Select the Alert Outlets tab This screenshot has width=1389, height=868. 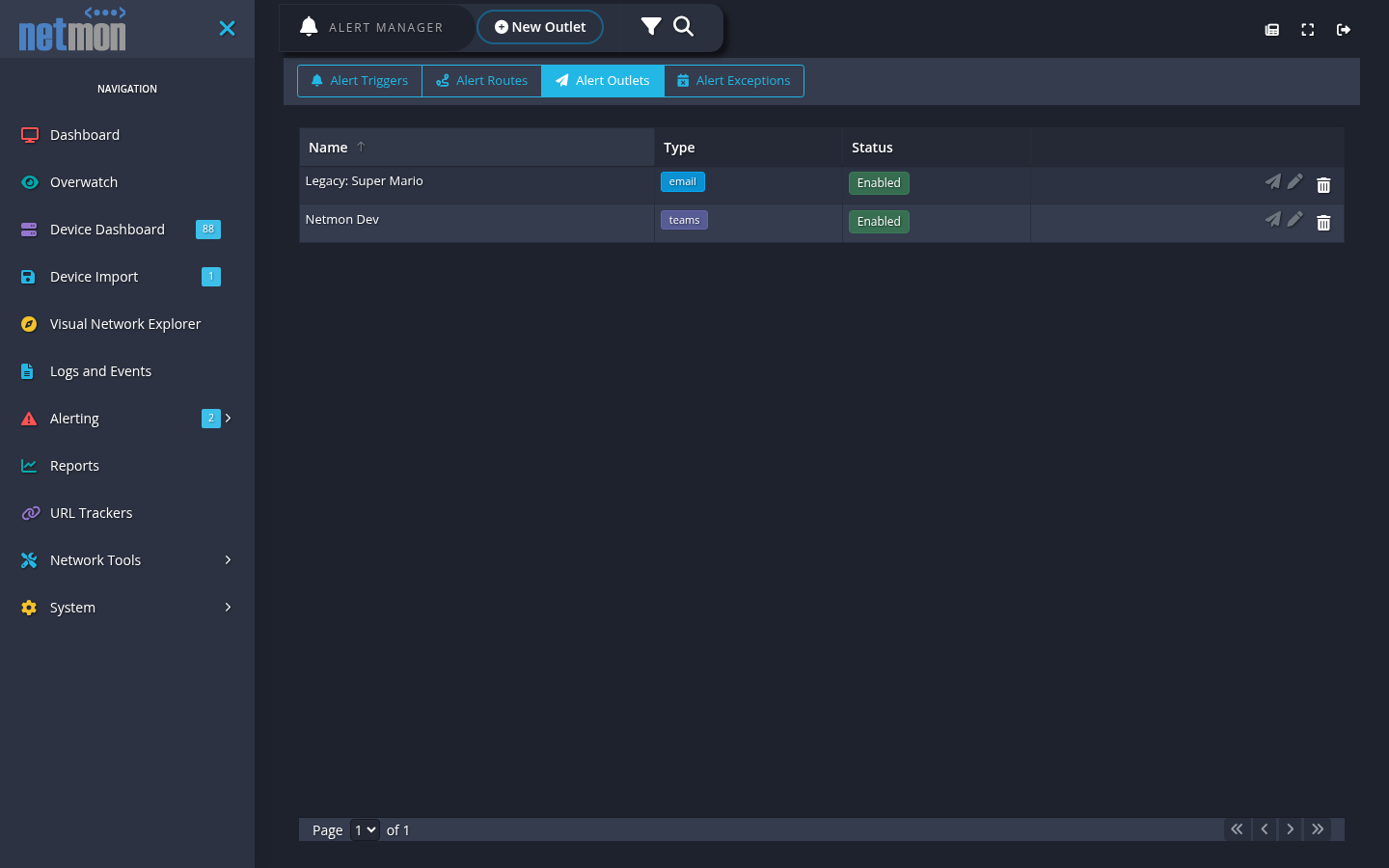tap(603, 81)
